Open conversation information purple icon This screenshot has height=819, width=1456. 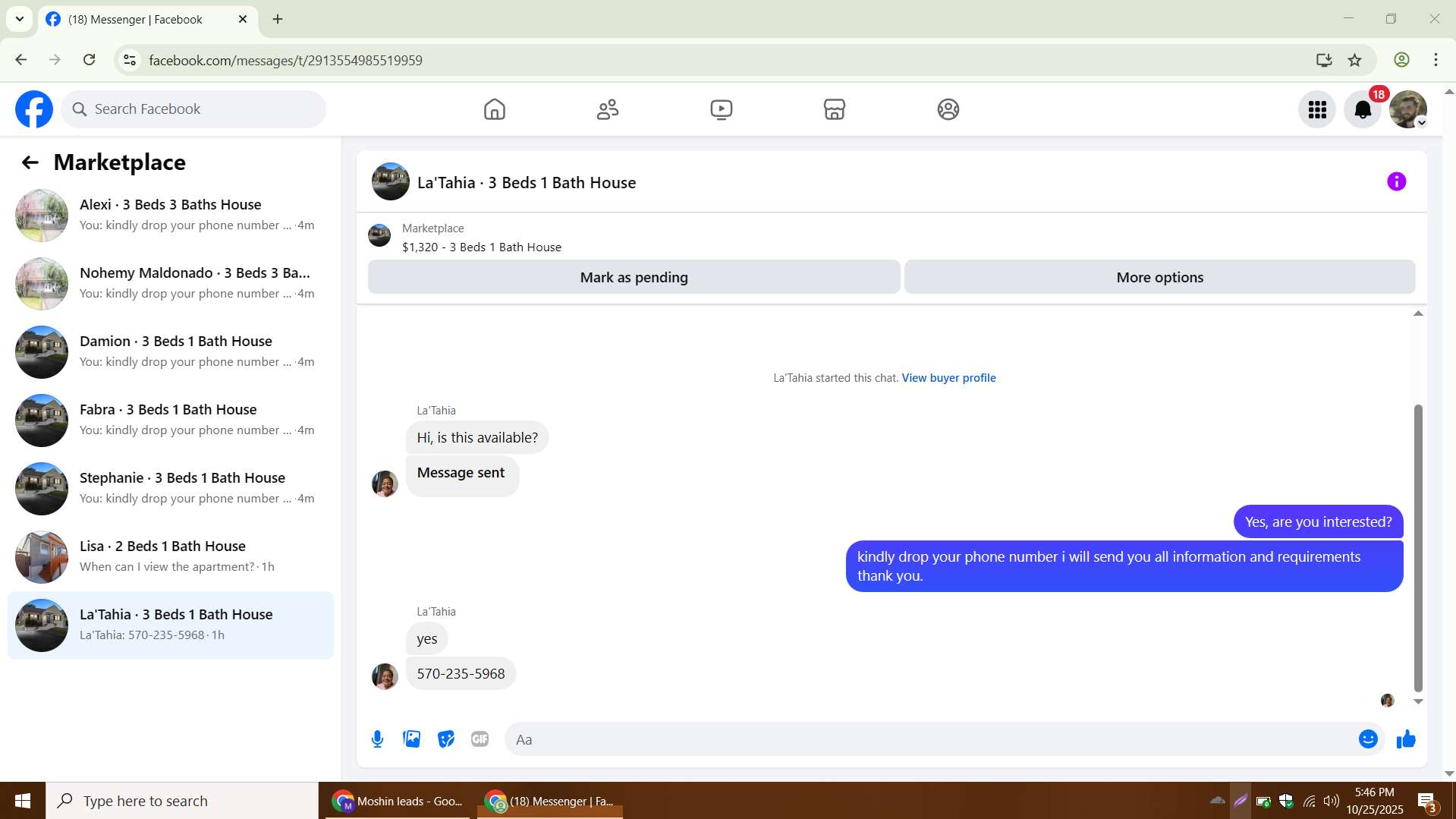(x=1396, y=181)
